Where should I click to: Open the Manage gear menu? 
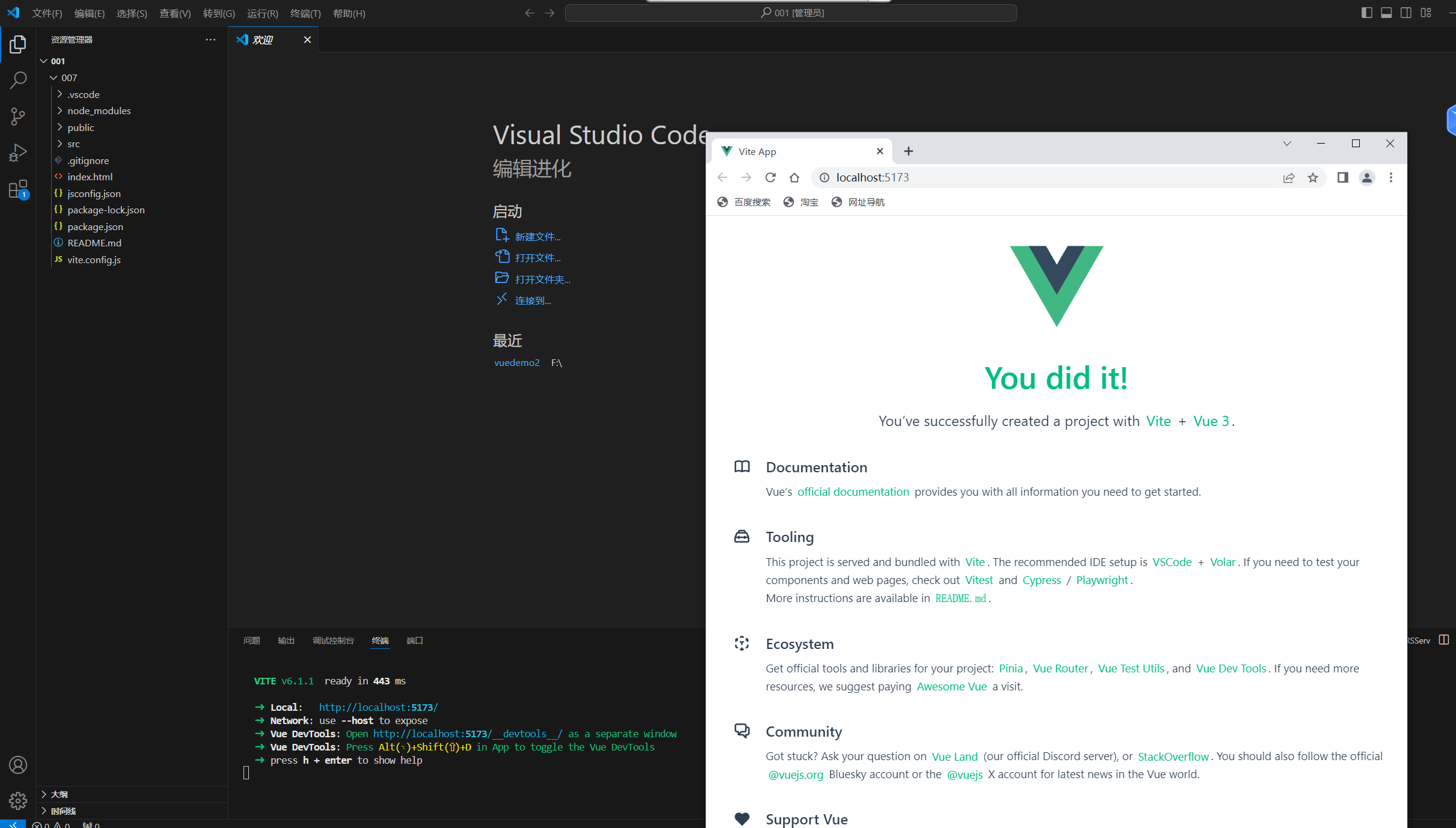pyautogui.click(x=18, y=800)
